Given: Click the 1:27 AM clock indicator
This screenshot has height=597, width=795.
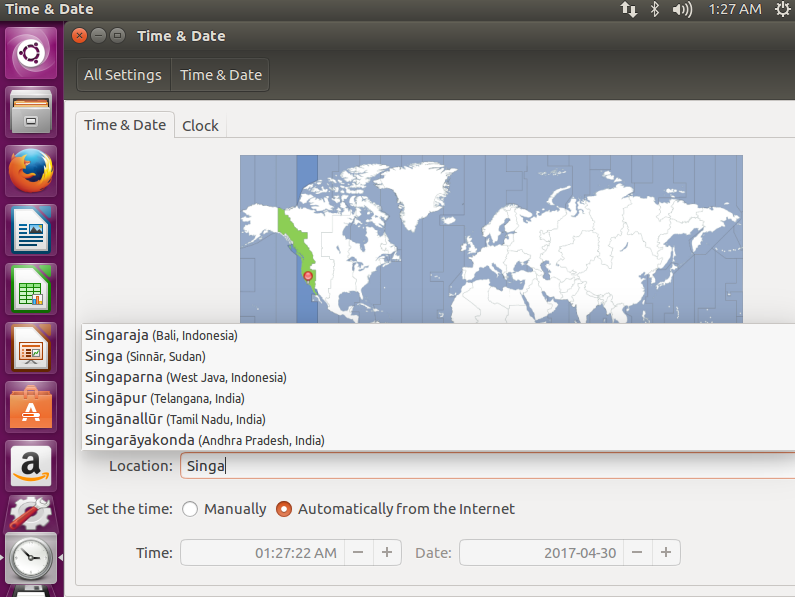Looking at the screenshot, I should (x=735, y=9).
